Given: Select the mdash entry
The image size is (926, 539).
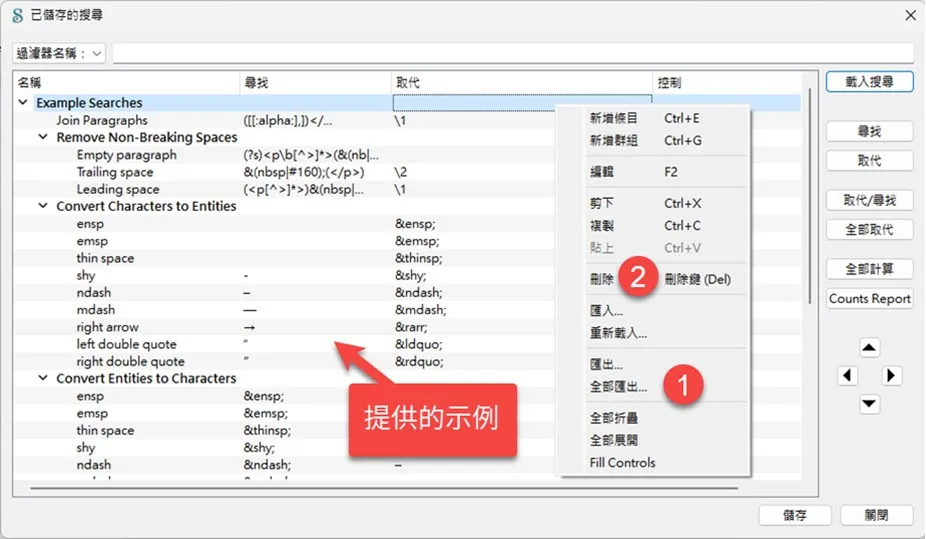Looking at the screenshot, I should (x=96, y=309).
